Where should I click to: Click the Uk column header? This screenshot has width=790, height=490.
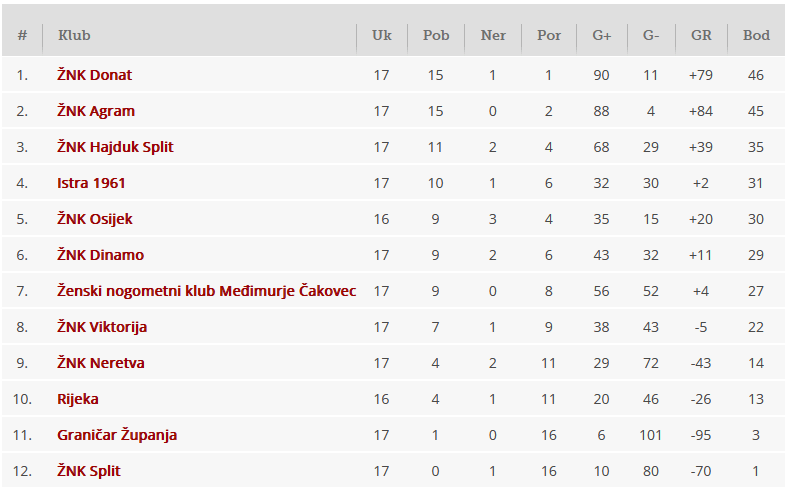click(x=381, y=35)
